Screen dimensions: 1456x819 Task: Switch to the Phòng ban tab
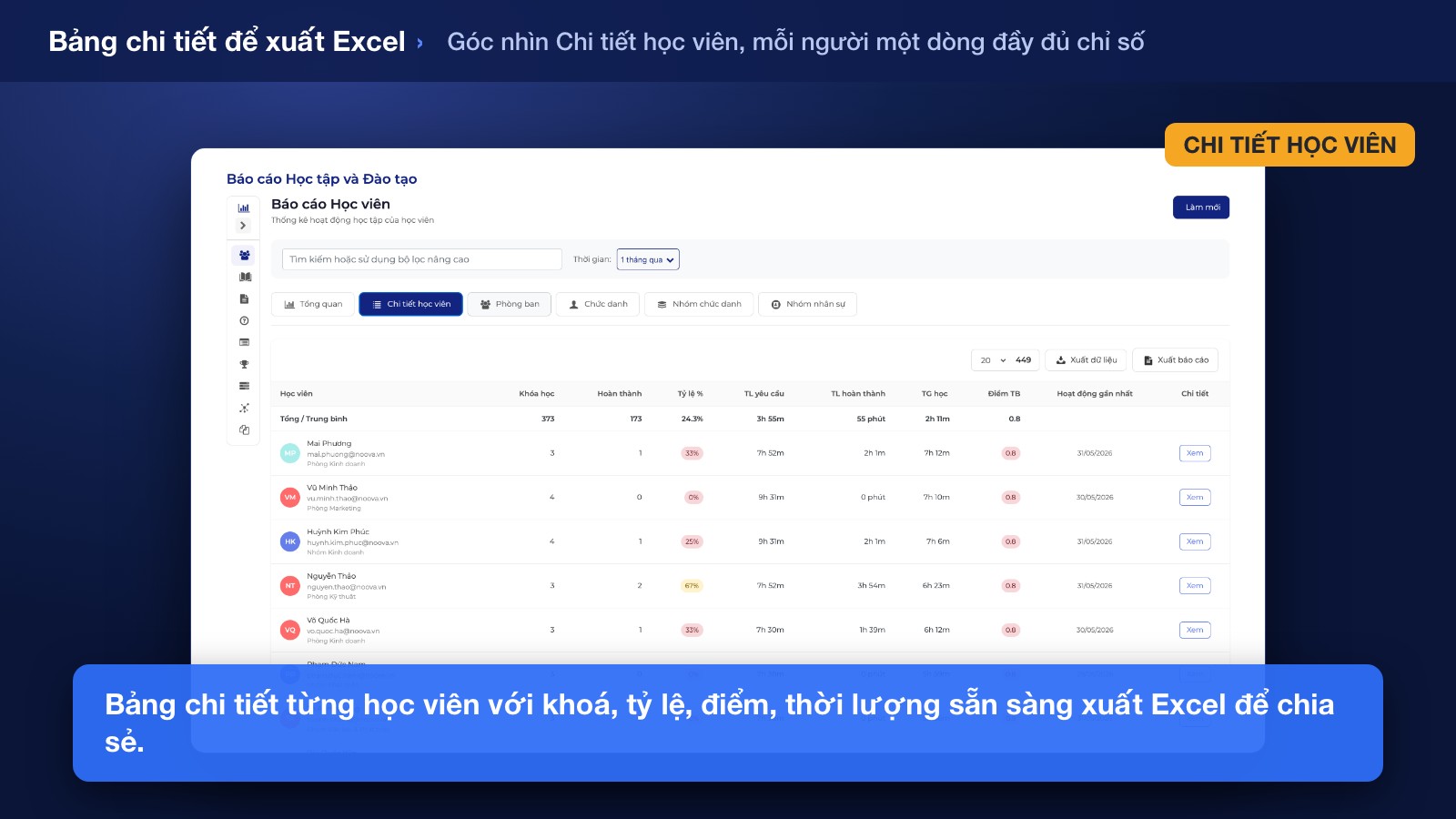tap(510, 304)
